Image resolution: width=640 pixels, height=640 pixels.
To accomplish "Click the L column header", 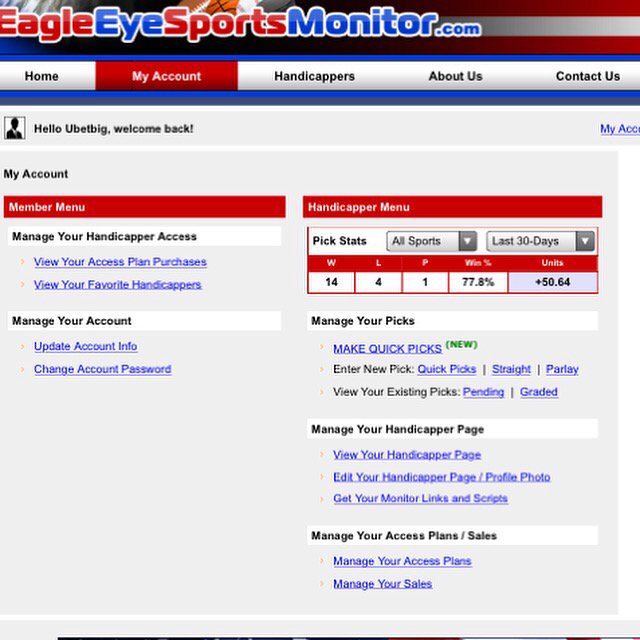I will tap(378, 263).
